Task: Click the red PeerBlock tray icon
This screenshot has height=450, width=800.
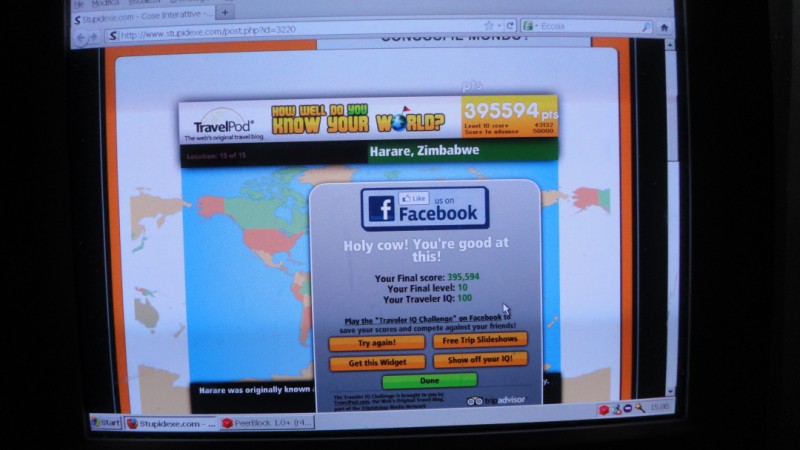Action: coord(604,410)
